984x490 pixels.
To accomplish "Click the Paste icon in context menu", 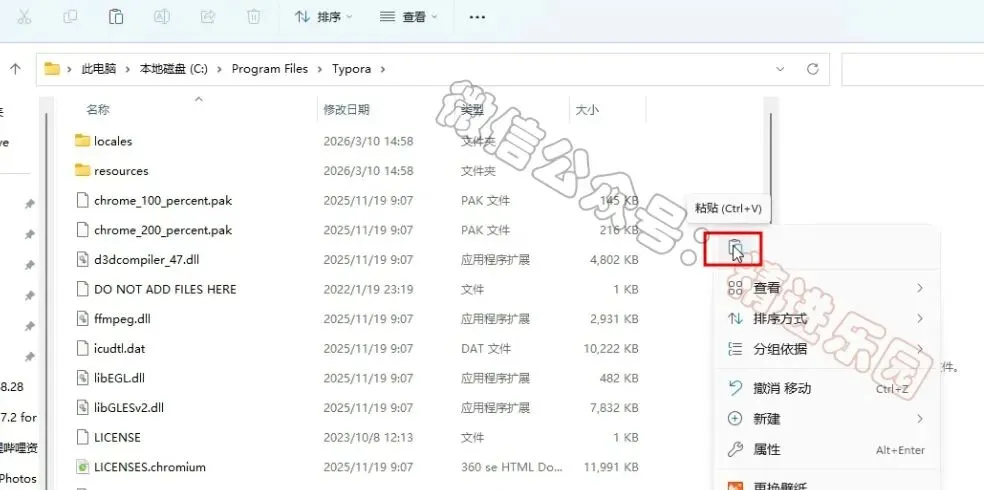I will click(735, 248).
